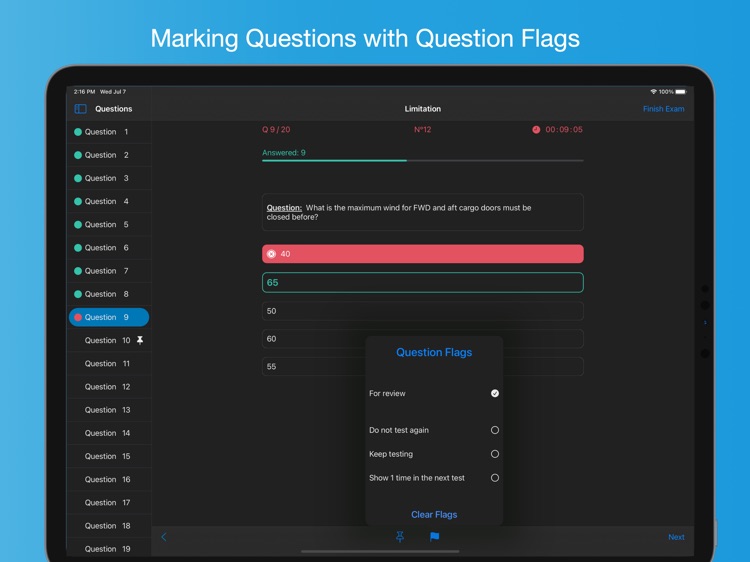Select highlighted Question 9 row
This screenshot has height=562, width=750.
click(109, 317)
